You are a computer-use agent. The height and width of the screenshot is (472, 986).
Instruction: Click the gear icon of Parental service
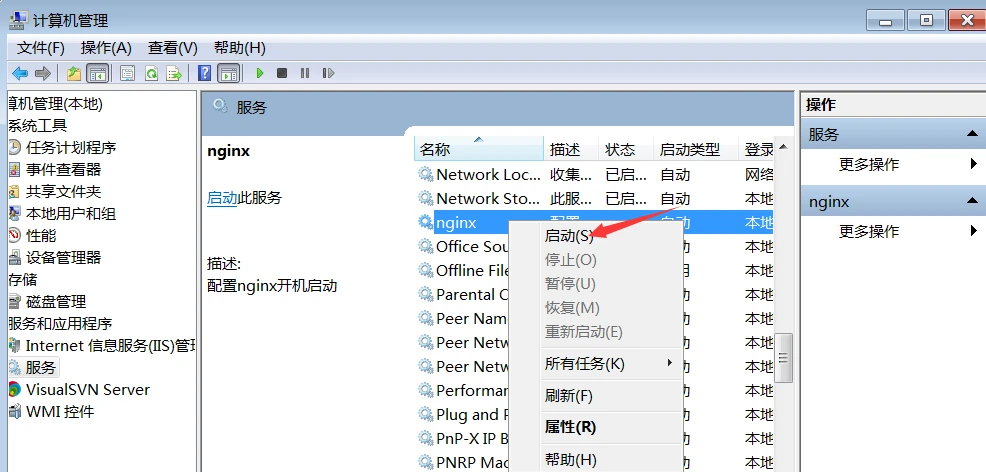(x=426, y=295)
